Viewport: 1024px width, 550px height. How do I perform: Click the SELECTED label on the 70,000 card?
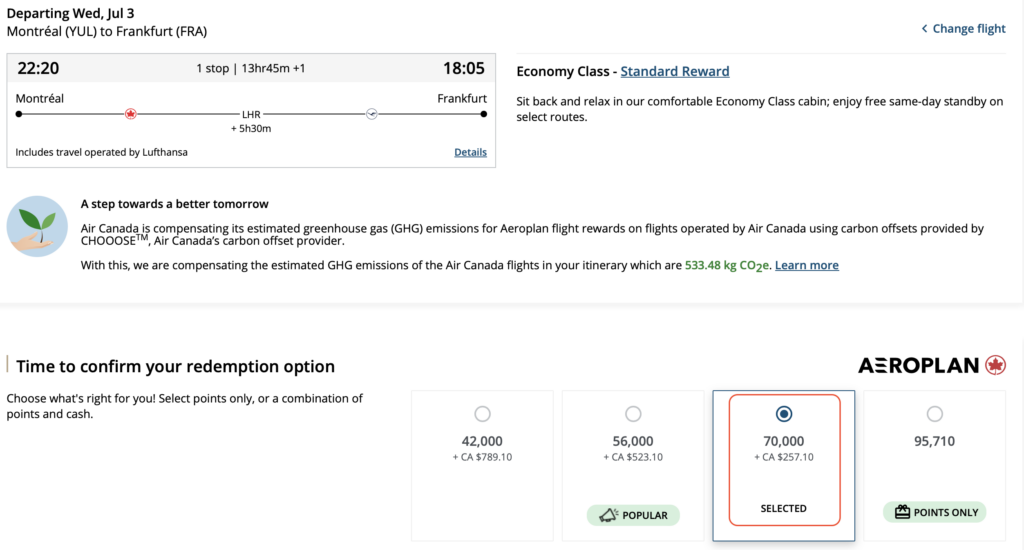(x=784, y=508)
